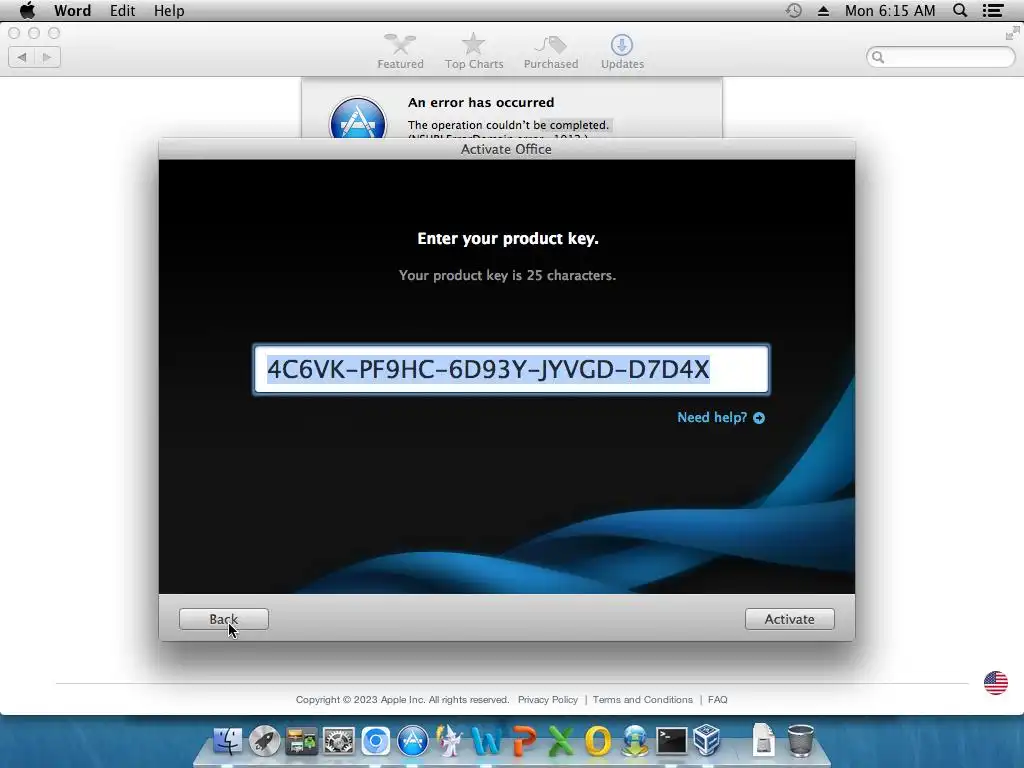Open the Trash in the Dock
The image size is (1024, 768).
(x=801, y=741)
